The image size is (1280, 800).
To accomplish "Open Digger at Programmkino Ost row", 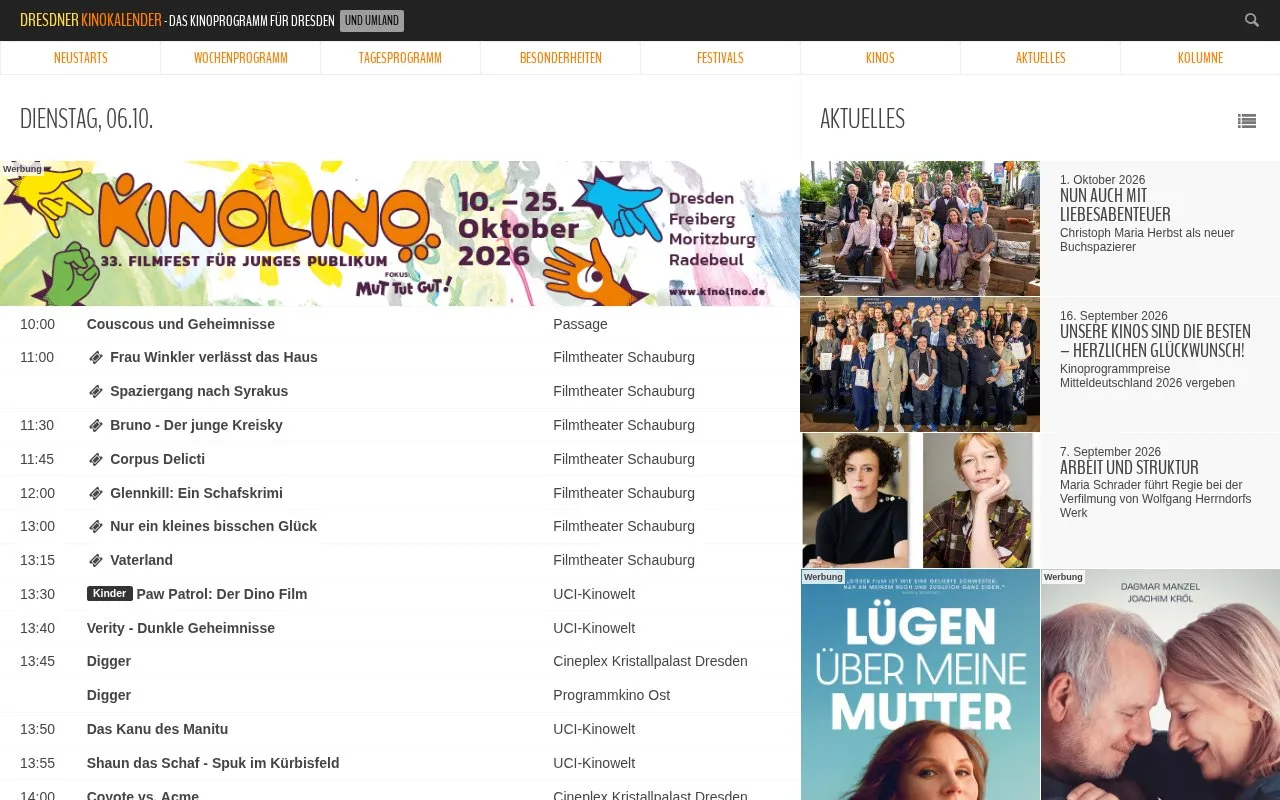I will (x=109, y=695).
